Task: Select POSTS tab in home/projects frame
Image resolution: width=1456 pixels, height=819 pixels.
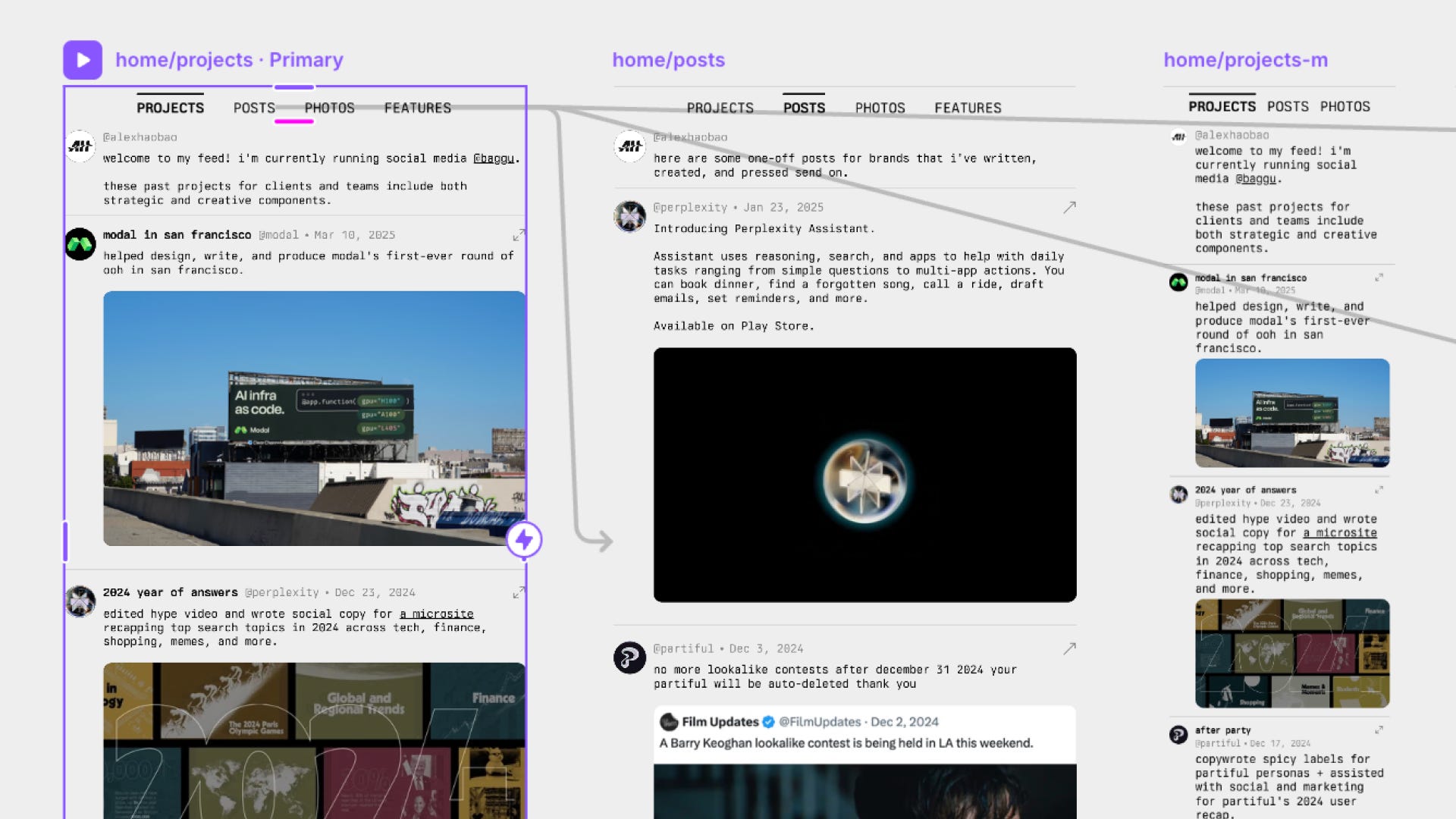Action: coord(254,108)
